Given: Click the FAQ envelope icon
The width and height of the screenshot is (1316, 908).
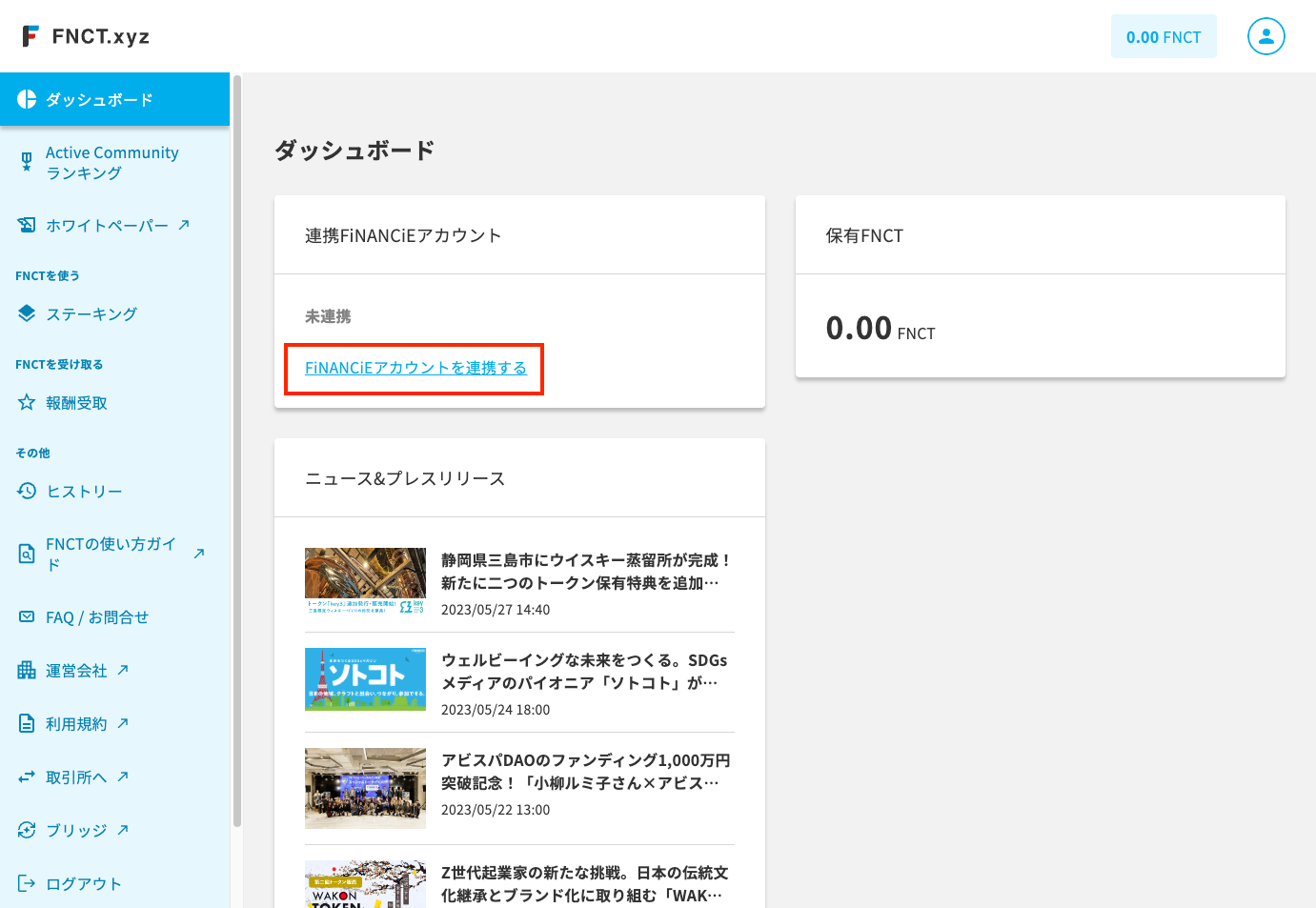Looking at the screenshot, I should 27,616.
